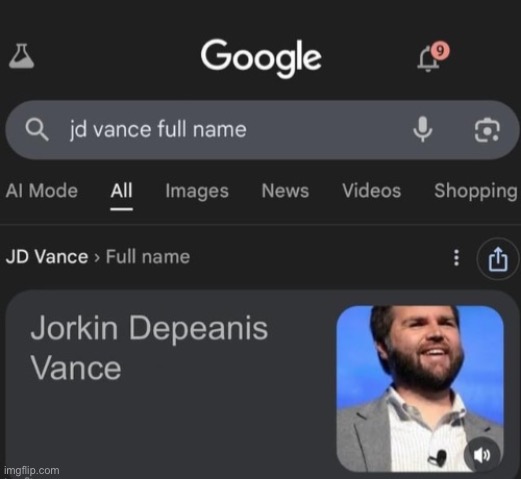Open Search Labs flask icon

pyautogui.click(x=21, y=56)
